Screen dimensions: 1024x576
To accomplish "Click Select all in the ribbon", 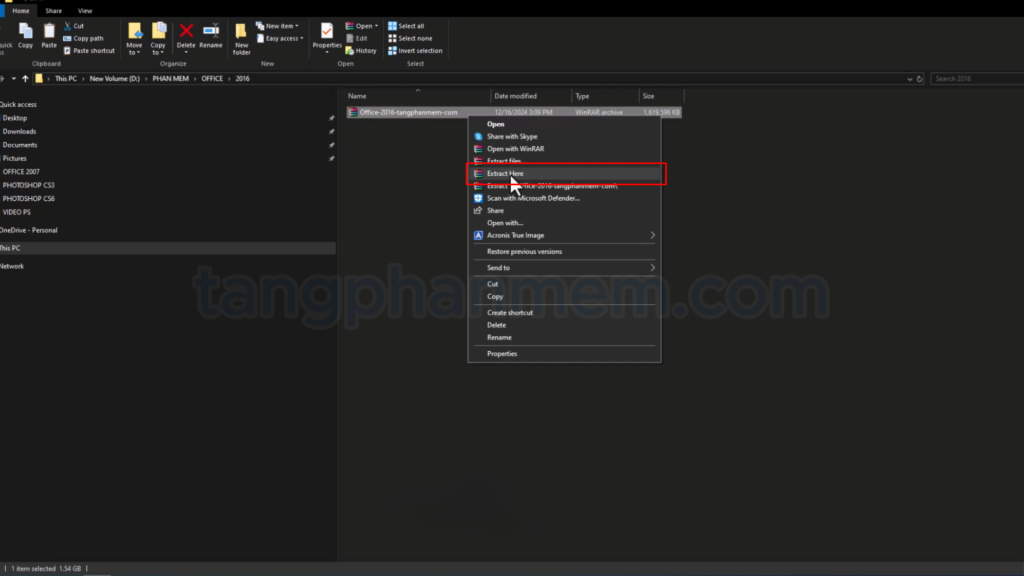I will tap(406, 26).
